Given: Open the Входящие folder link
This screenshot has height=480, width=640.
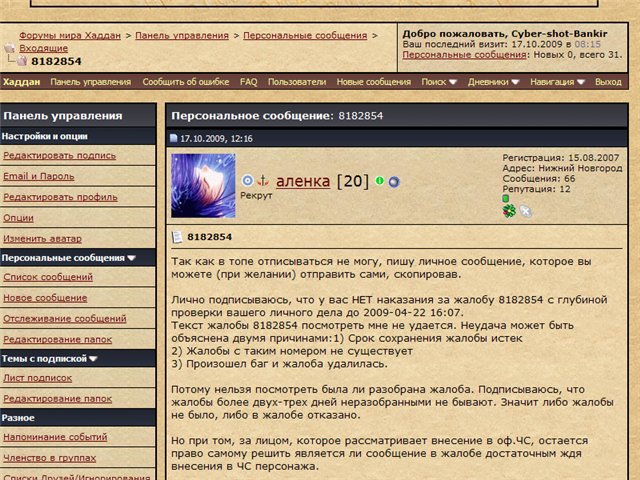Looking at the screenshot, I should click(x=44, y=48).
